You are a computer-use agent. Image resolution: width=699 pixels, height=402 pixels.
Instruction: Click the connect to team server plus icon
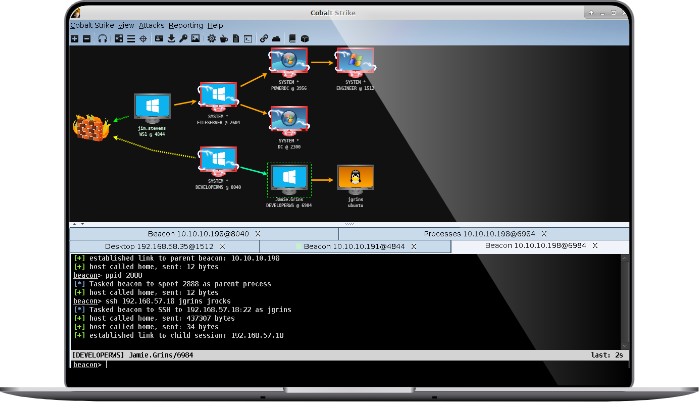pyautogui.click(x=74, y=39)
